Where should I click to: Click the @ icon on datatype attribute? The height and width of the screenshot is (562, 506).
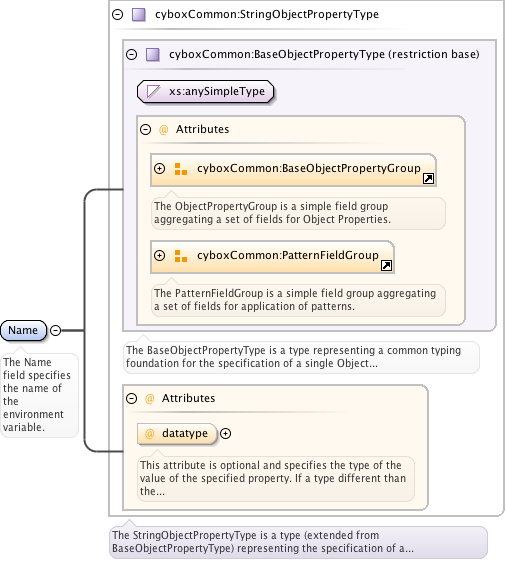click(149, 434)
